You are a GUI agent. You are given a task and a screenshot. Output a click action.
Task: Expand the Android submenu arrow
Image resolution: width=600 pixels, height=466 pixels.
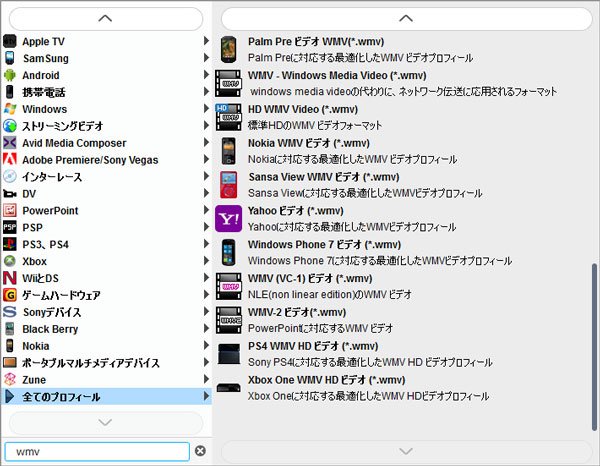[206, 75]
